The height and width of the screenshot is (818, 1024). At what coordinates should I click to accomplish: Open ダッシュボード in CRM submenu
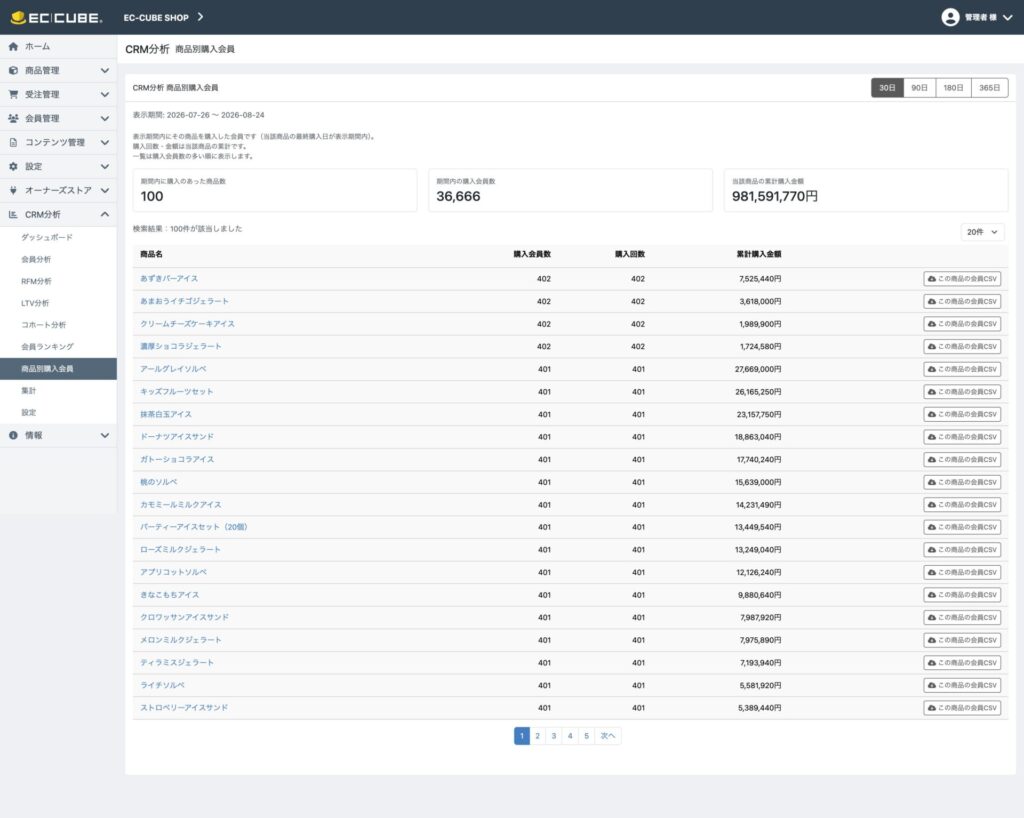point(46,237)
